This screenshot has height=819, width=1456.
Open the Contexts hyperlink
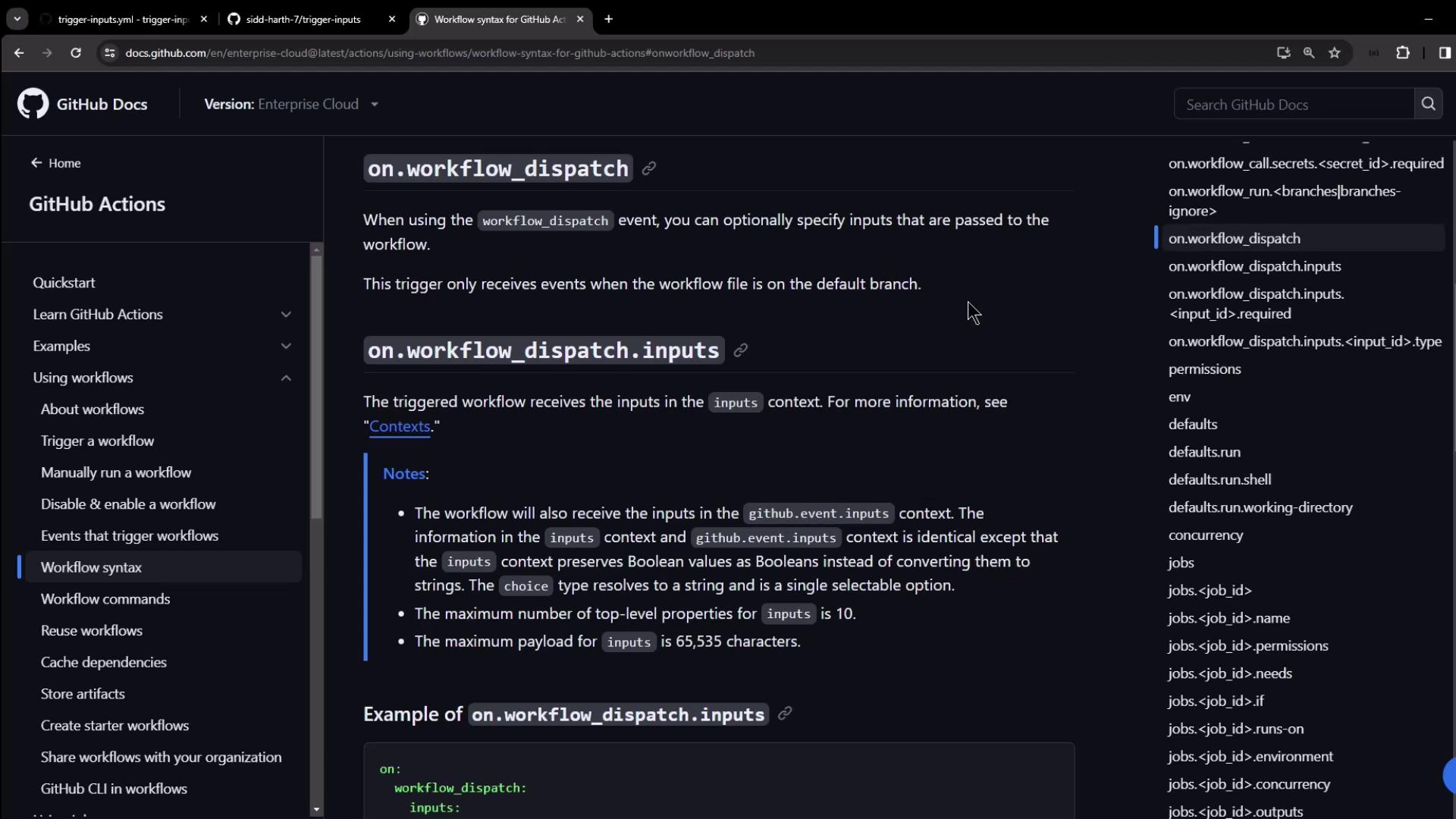[x=400, y=426]
